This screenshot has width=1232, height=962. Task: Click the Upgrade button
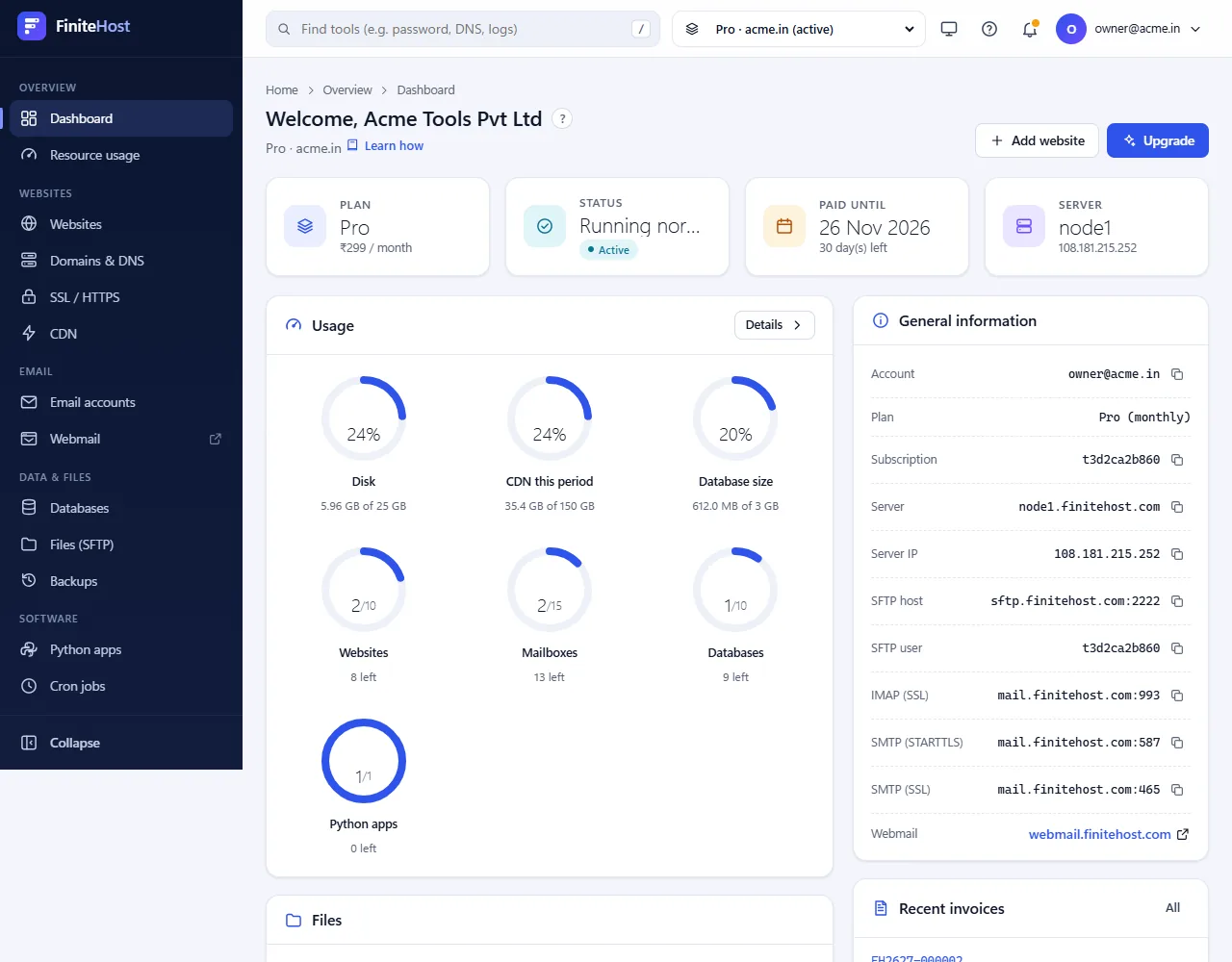1158,140
